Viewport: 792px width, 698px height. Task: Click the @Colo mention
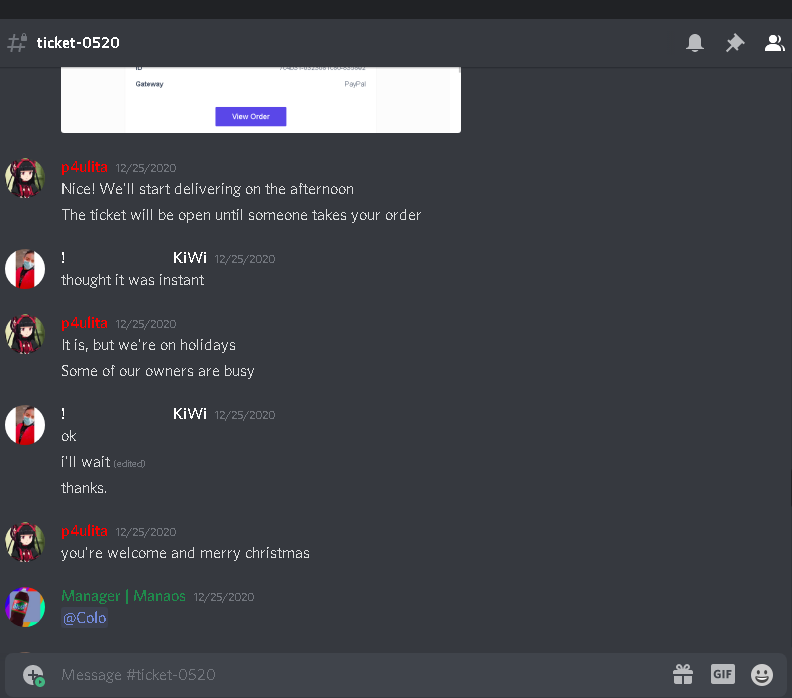pos(84,618)
